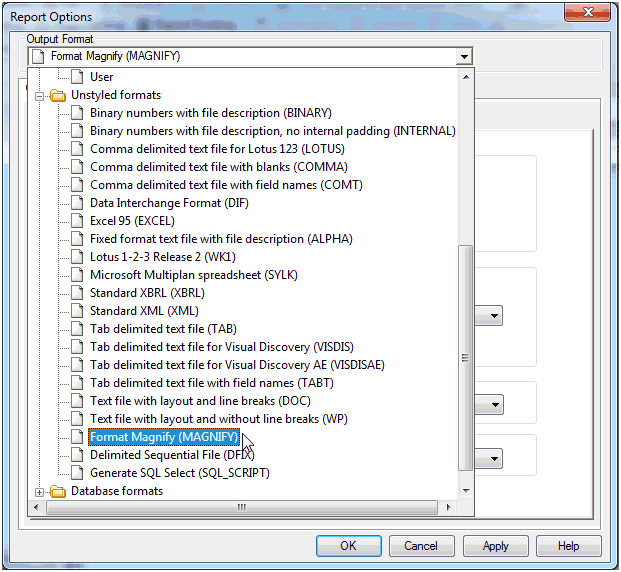Click the Unstyled formats folder icon

click(58, 95)
